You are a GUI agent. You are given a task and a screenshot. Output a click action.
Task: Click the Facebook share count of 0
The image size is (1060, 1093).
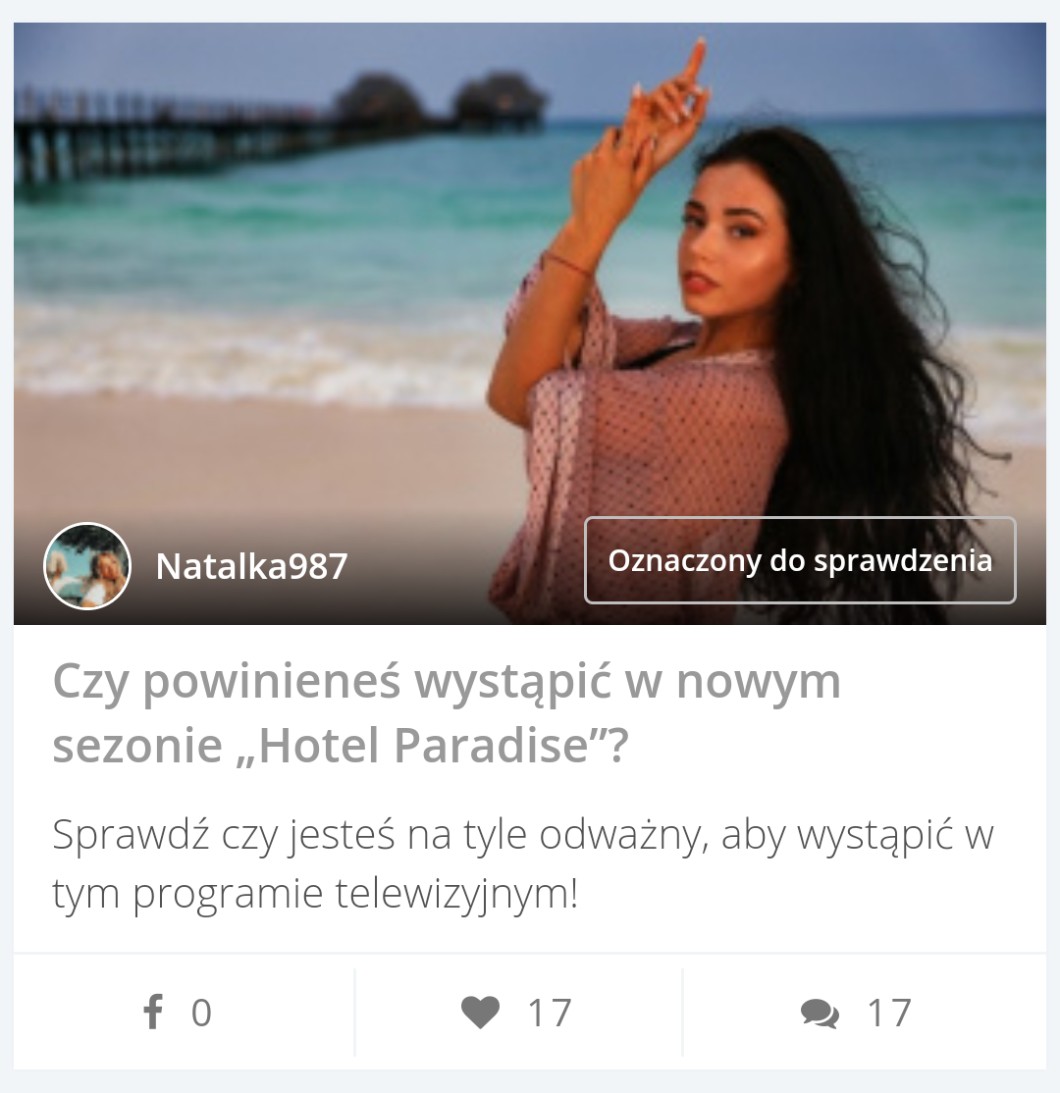coord(201,1013)
